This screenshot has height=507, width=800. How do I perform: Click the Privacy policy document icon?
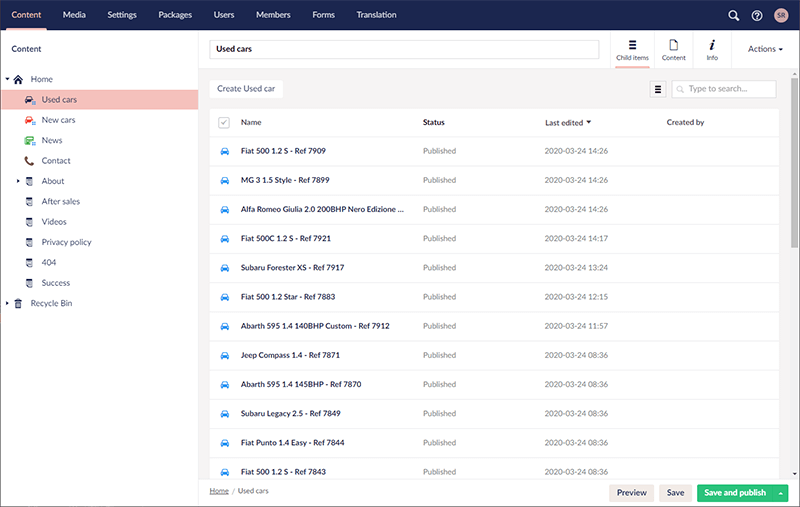(x=29, y=242)
